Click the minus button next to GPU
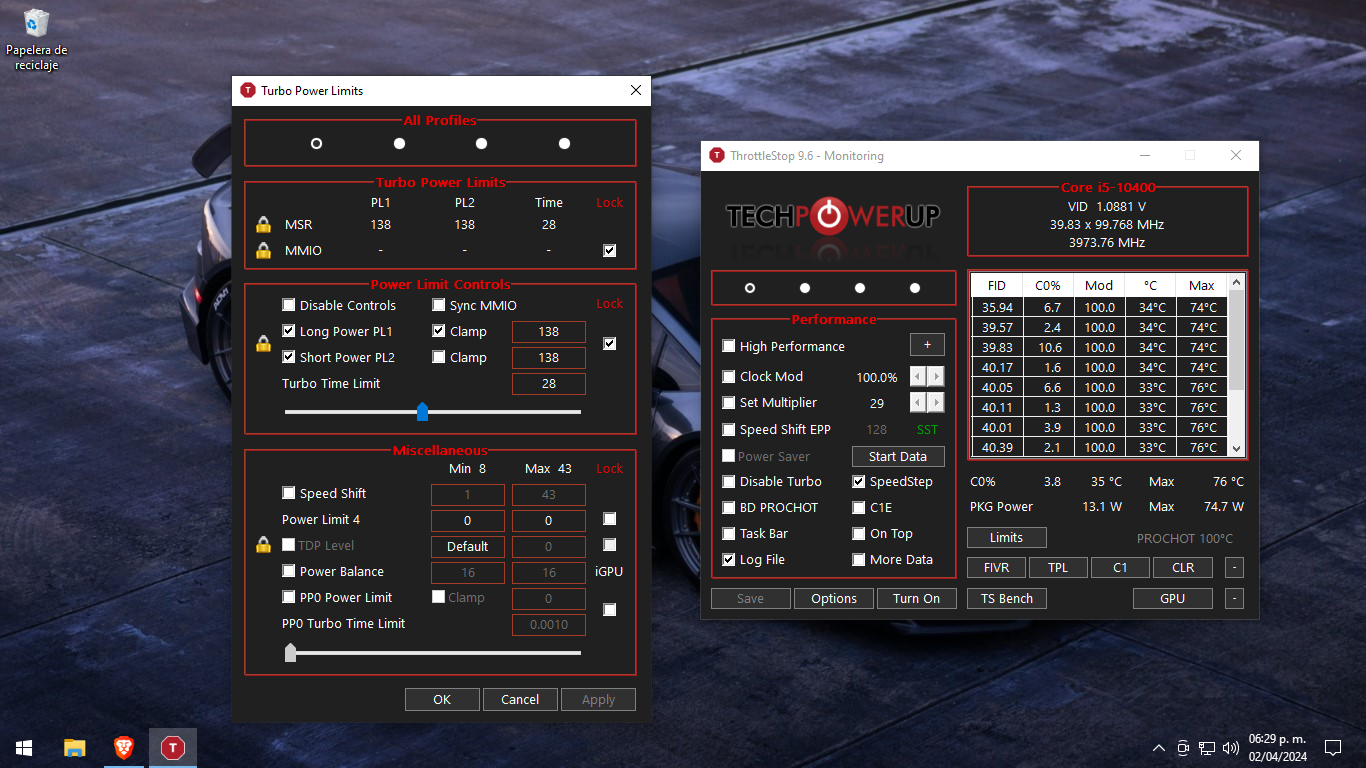Screen dimensions: 1366x768 coord(1234,599)
